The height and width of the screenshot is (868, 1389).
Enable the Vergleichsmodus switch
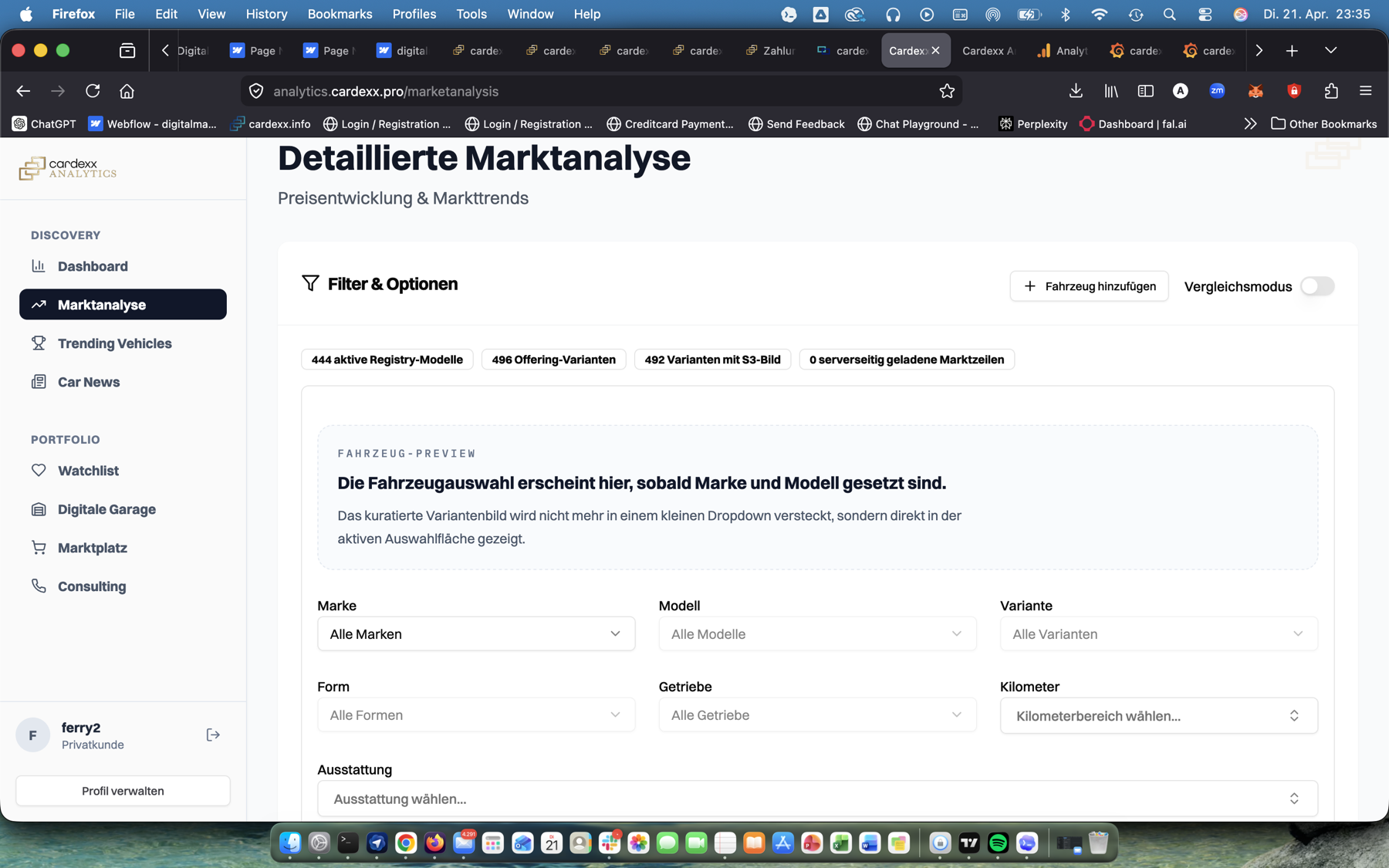point(1318,285)
